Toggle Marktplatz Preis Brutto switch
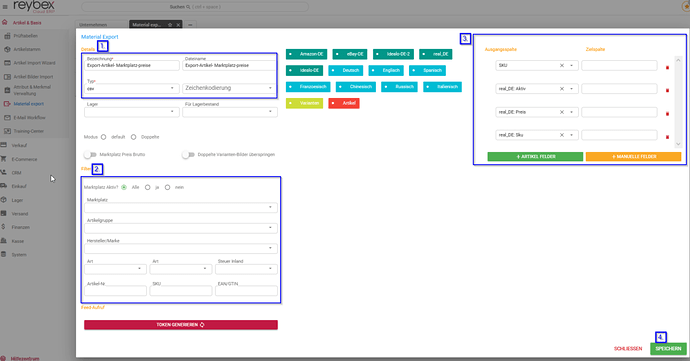Screen dimensions: 690x361 pos(90,155)
